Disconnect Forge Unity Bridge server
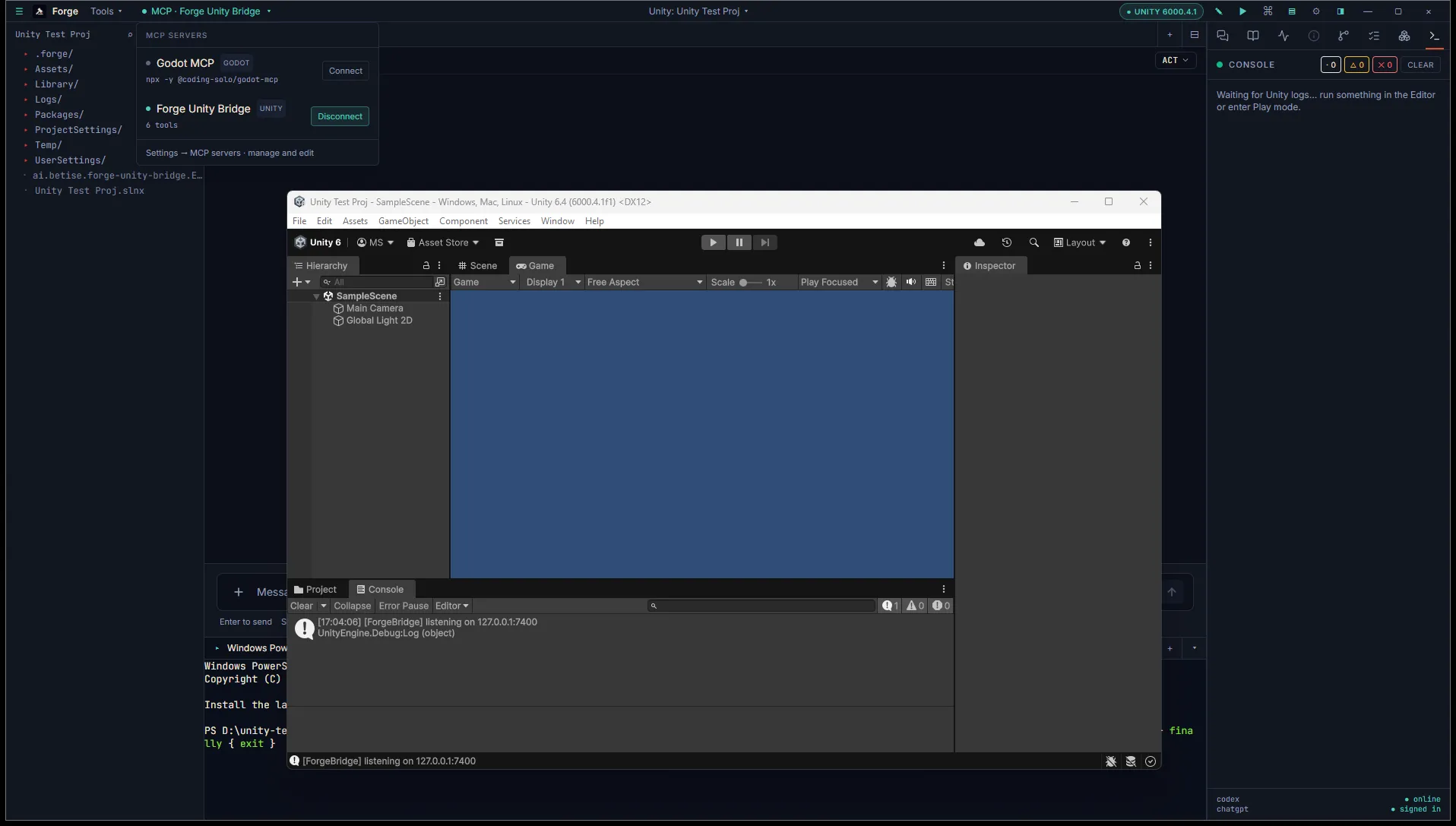Viewport: 1456px width, 826px height. tap(340, 116)
